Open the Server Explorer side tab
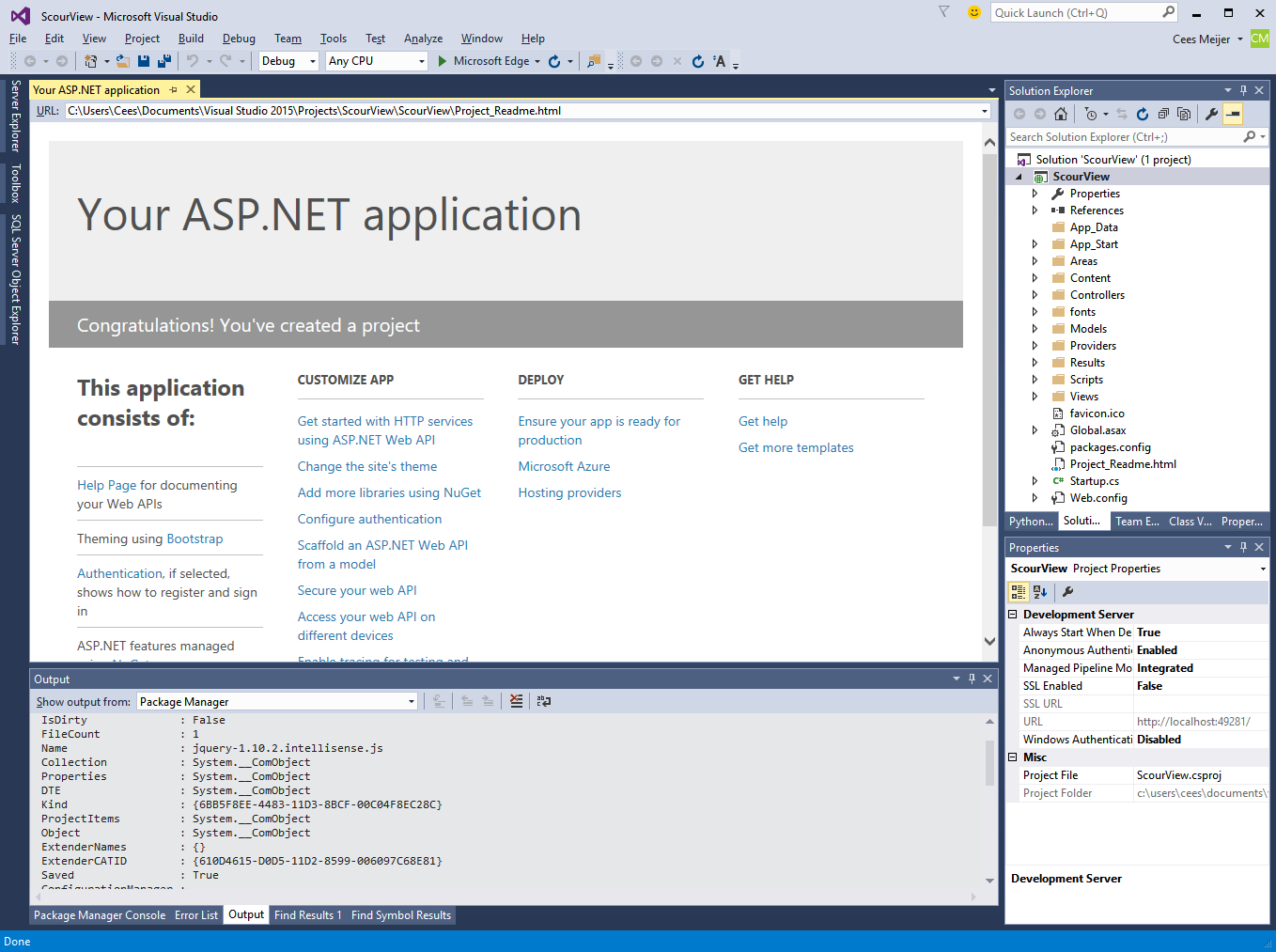The image size is (1276, 952). [x=15, y=116]
